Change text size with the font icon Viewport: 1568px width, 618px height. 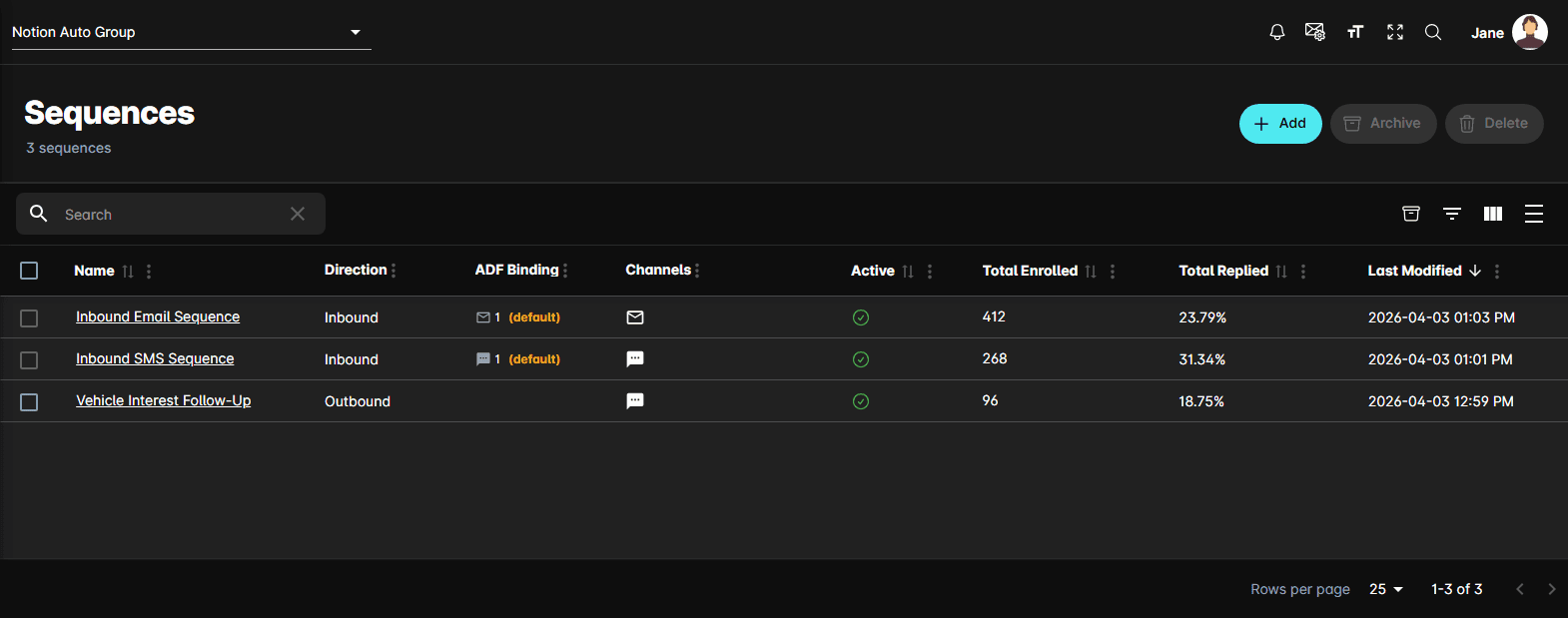point(1355,32)
